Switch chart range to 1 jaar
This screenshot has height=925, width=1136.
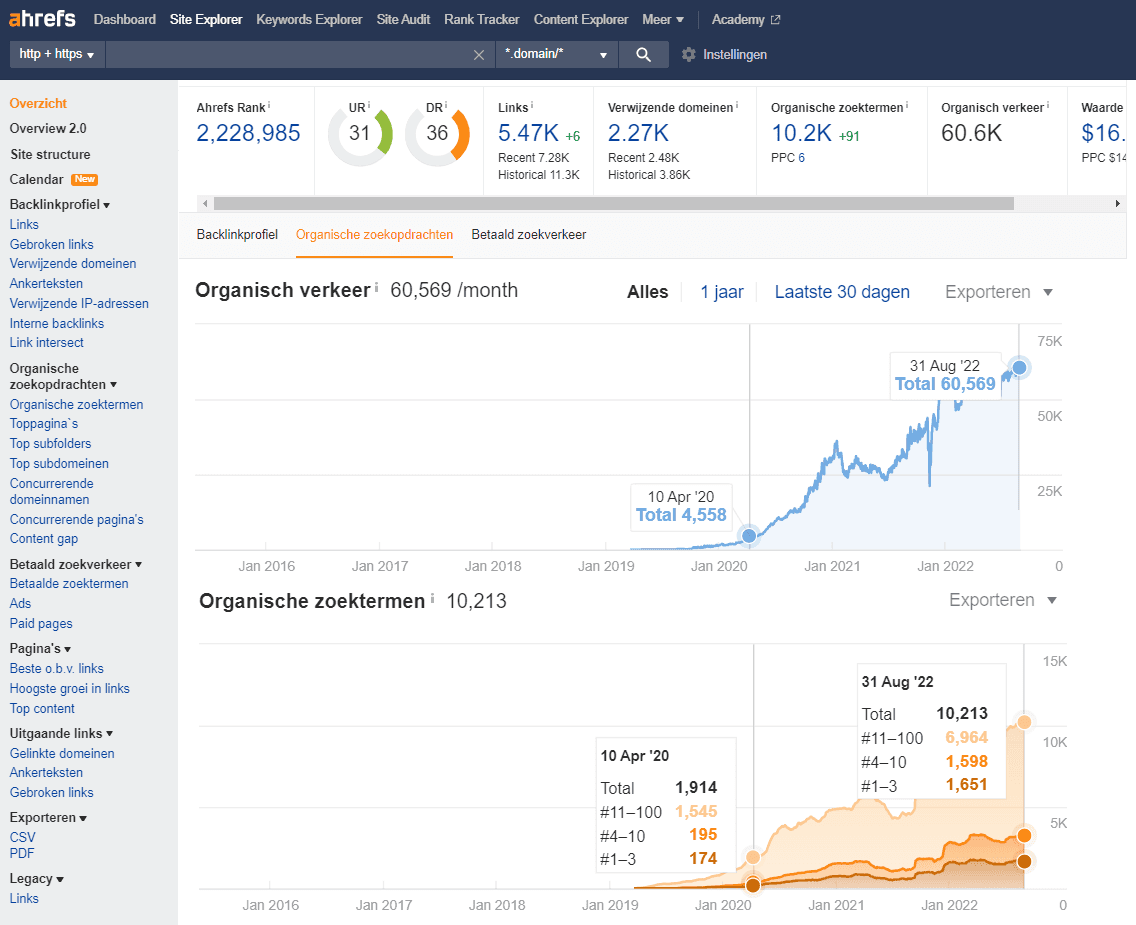(x=722, y=292)
